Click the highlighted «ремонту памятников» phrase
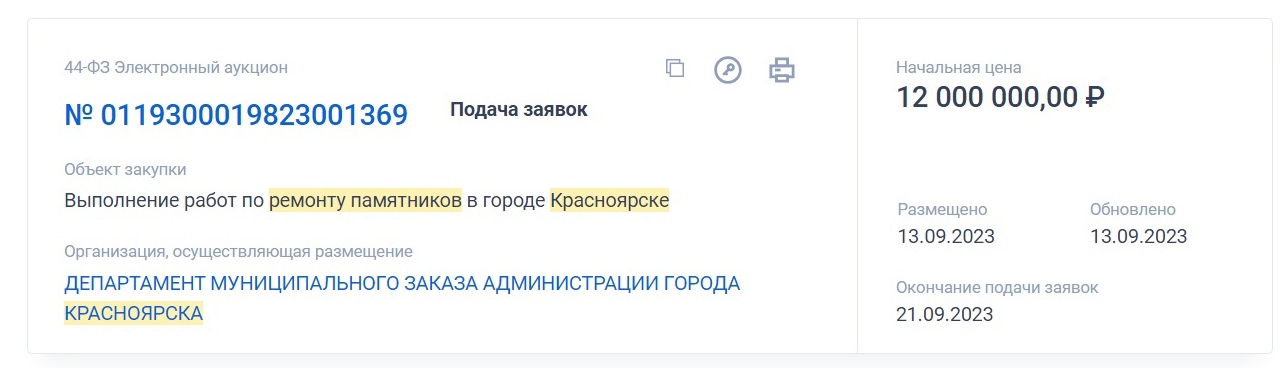 coord(366,201)
